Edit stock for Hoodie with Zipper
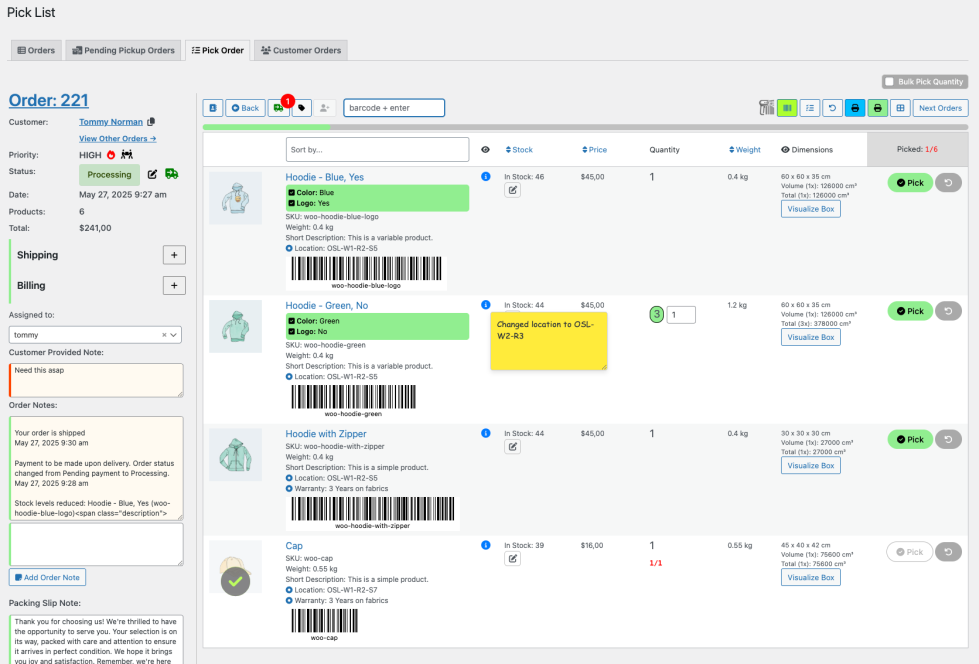The height and width of the screenshot is (664, 979). 512,447
